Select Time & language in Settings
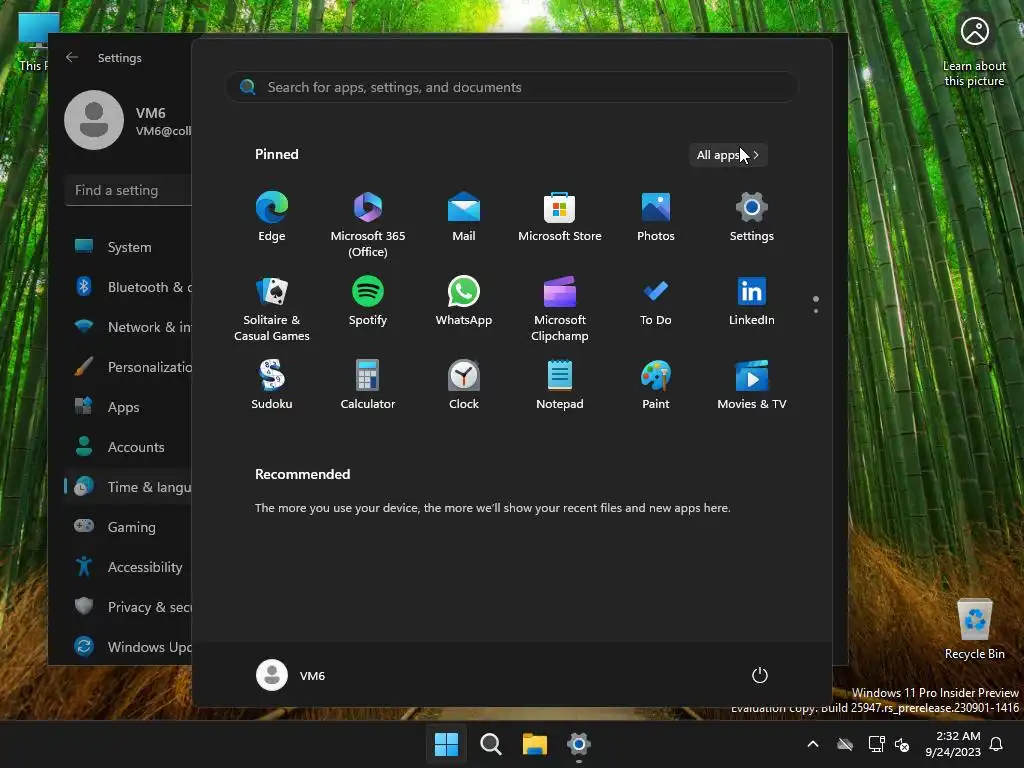The width and height of the screenshot is (1024, 768). [129, 487]
